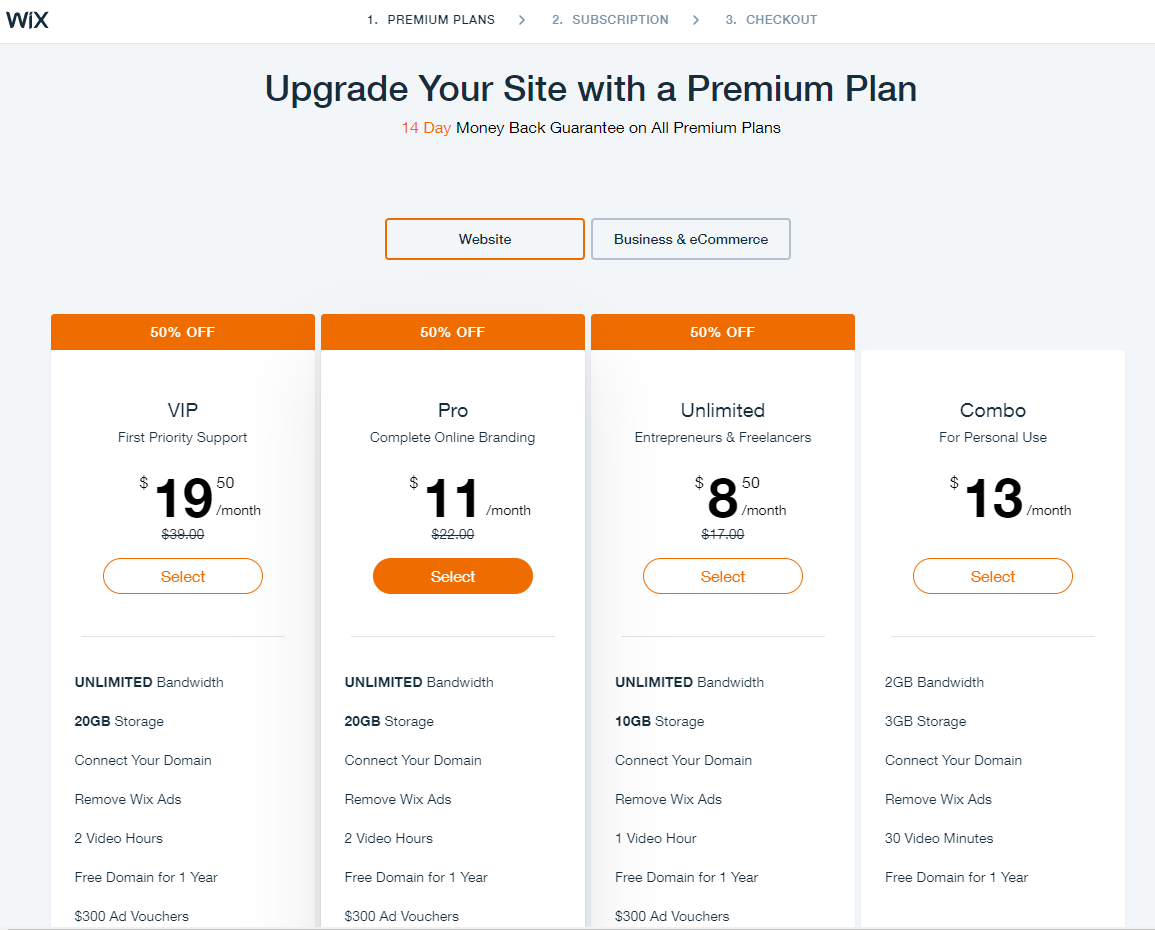1155x930 pixels.
Task: Select the Unlimited plan
Action: [x=723, y=576]
